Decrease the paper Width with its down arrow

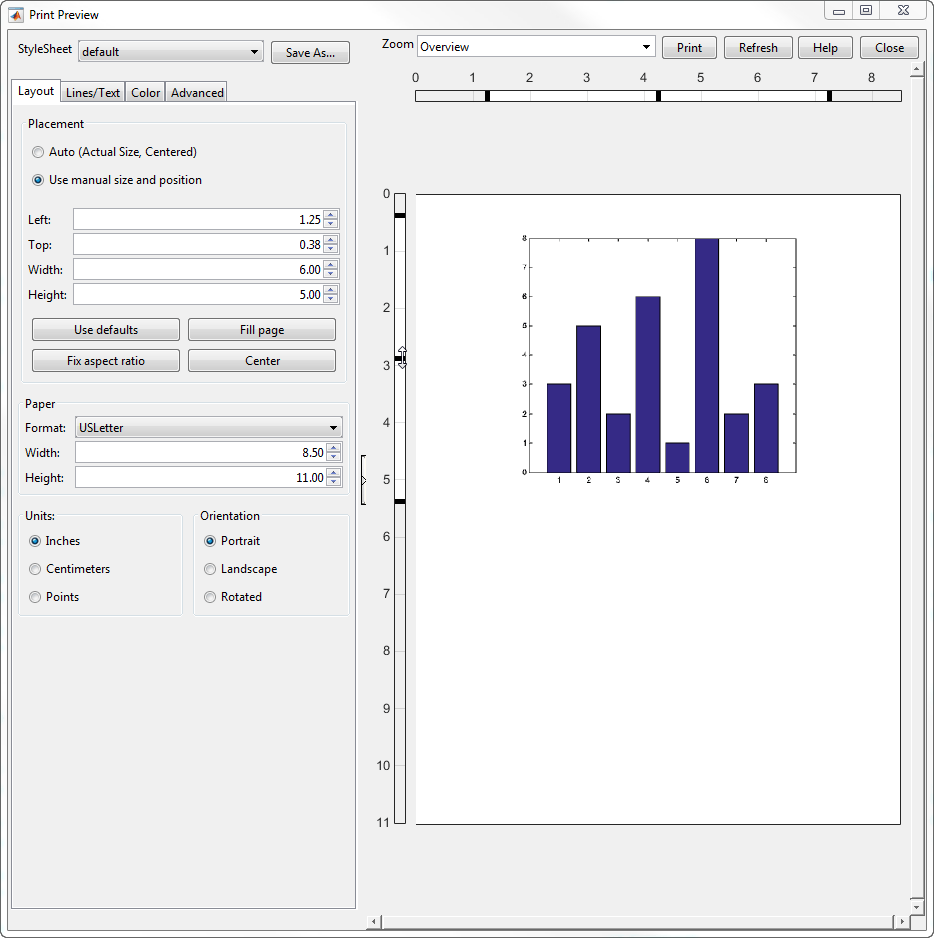point(334,458)
